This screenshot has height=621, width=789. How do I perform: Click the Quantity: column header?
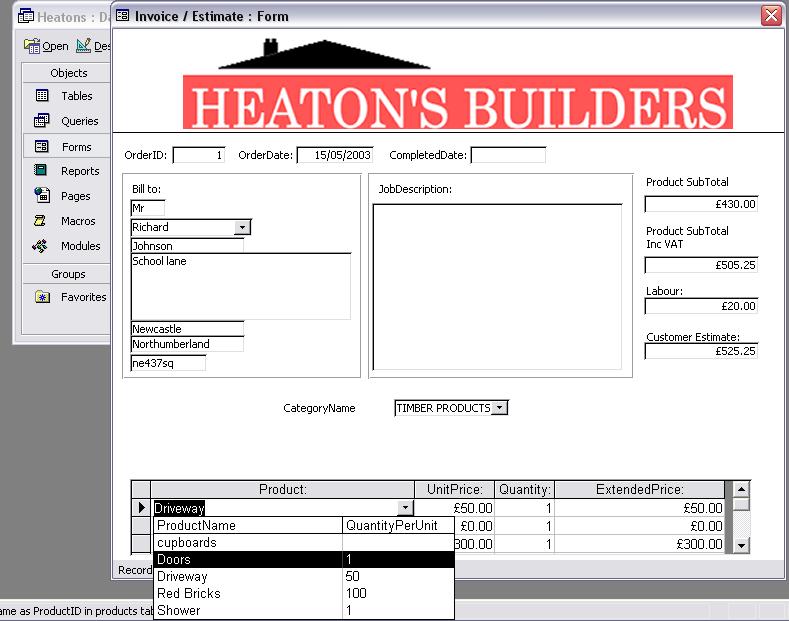coord(524,490)
